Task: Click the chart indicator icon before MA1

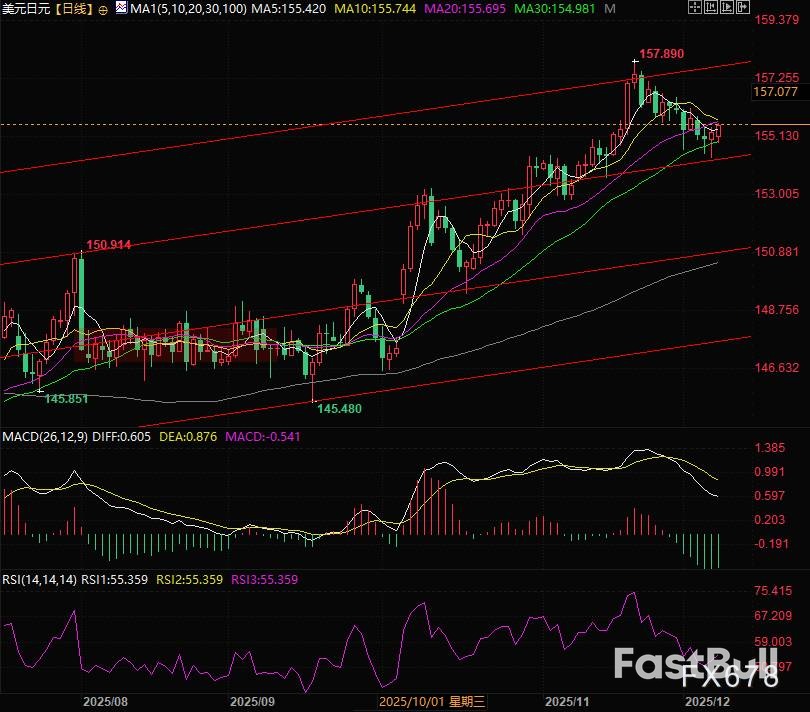Action: (121, 9)
